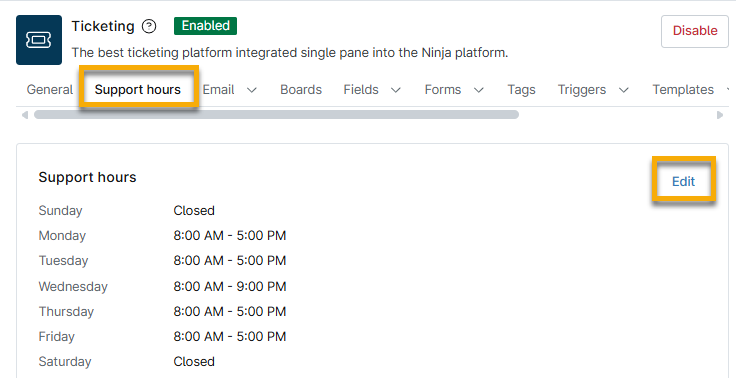736x378 pixels.
Task: Click Saturday's Closed value
Action: coord(194,362)
